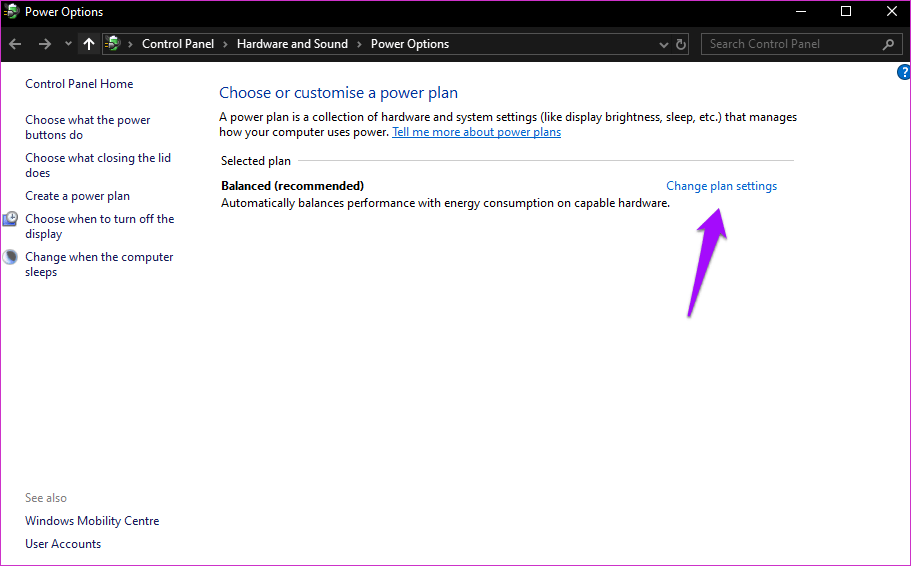
Task: Go up one level with the up arrow
Action: (x=88, y=44)
